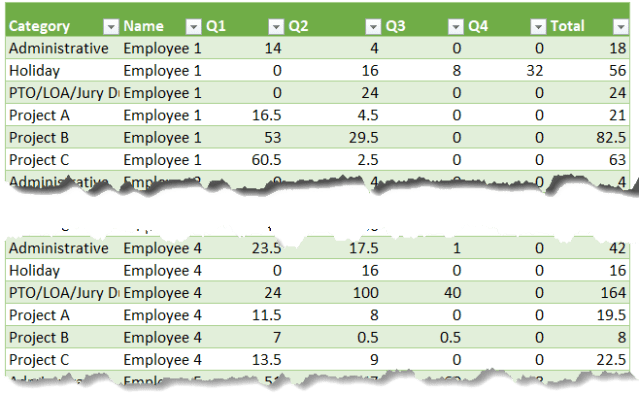Select Total value 63 for Employee 1
The image size is (639, 394).
(x=617, y=160)
